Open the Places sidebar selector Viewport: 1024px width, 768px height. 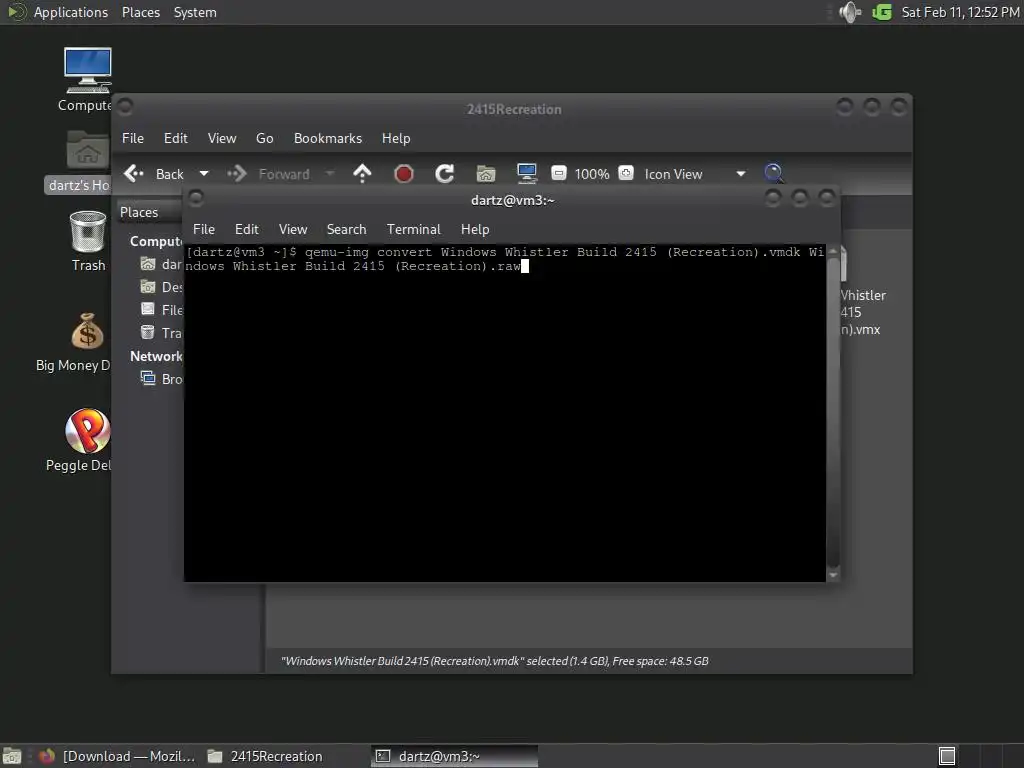coord(150,212)
